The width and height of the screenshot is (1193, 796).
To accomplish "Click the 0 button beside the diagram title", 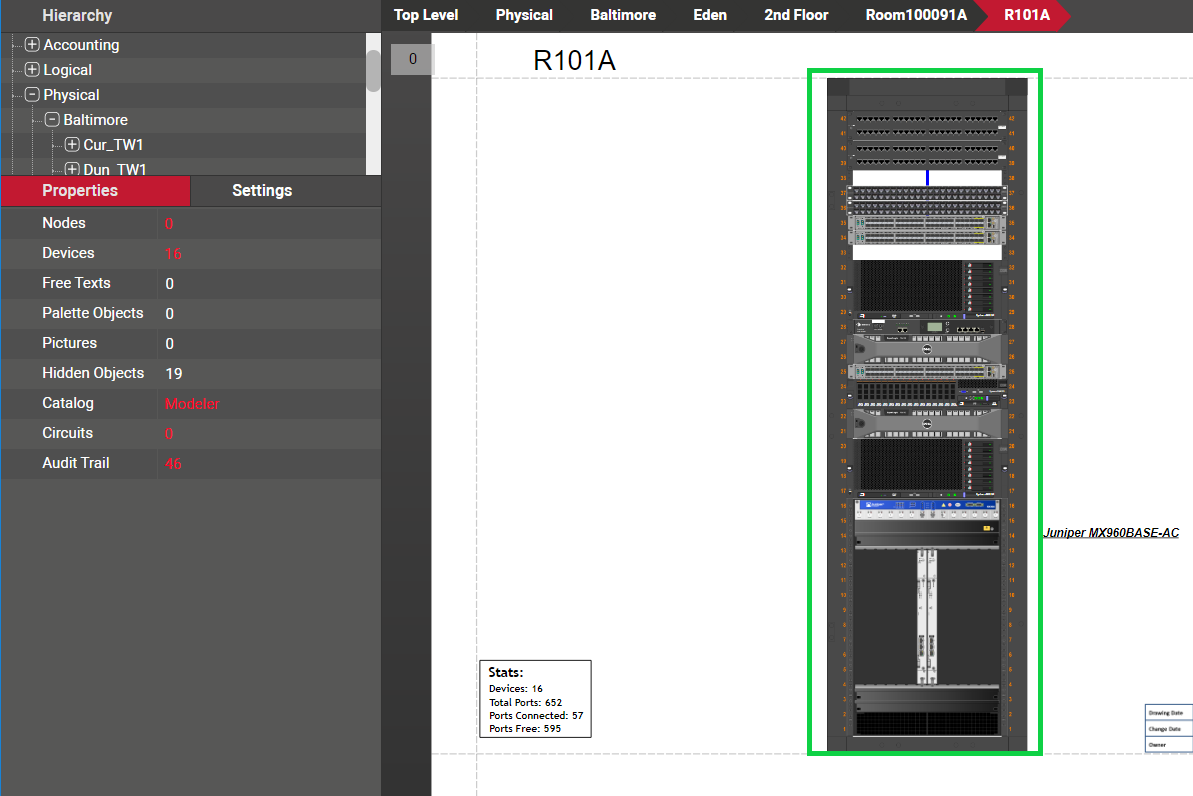I will click(412, 59).
